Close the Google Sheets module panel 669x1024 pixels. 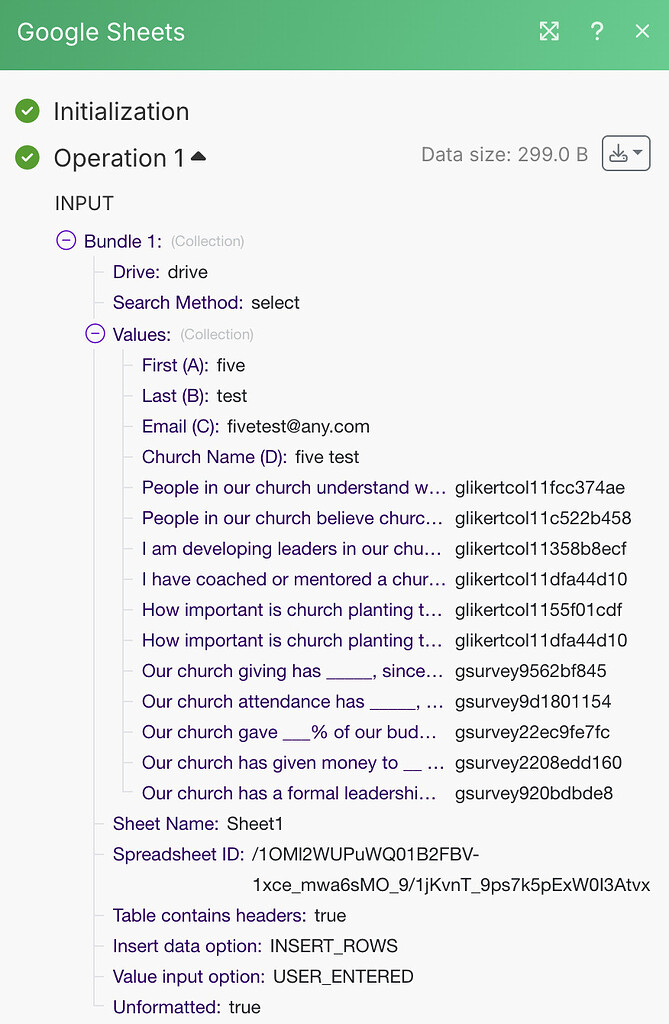641,31
